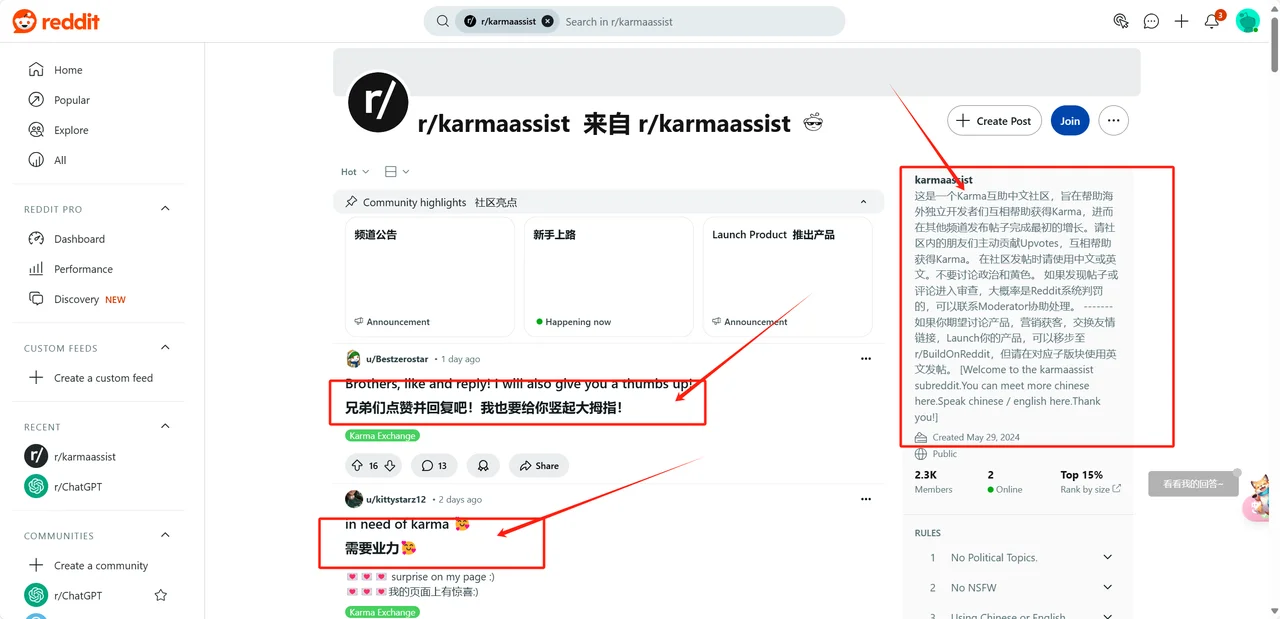The height and width of the screenshot is (619, 1280).
Task: Expand the No Political Topics rule
Action: pyautogui.click(x=1108, y=557)
